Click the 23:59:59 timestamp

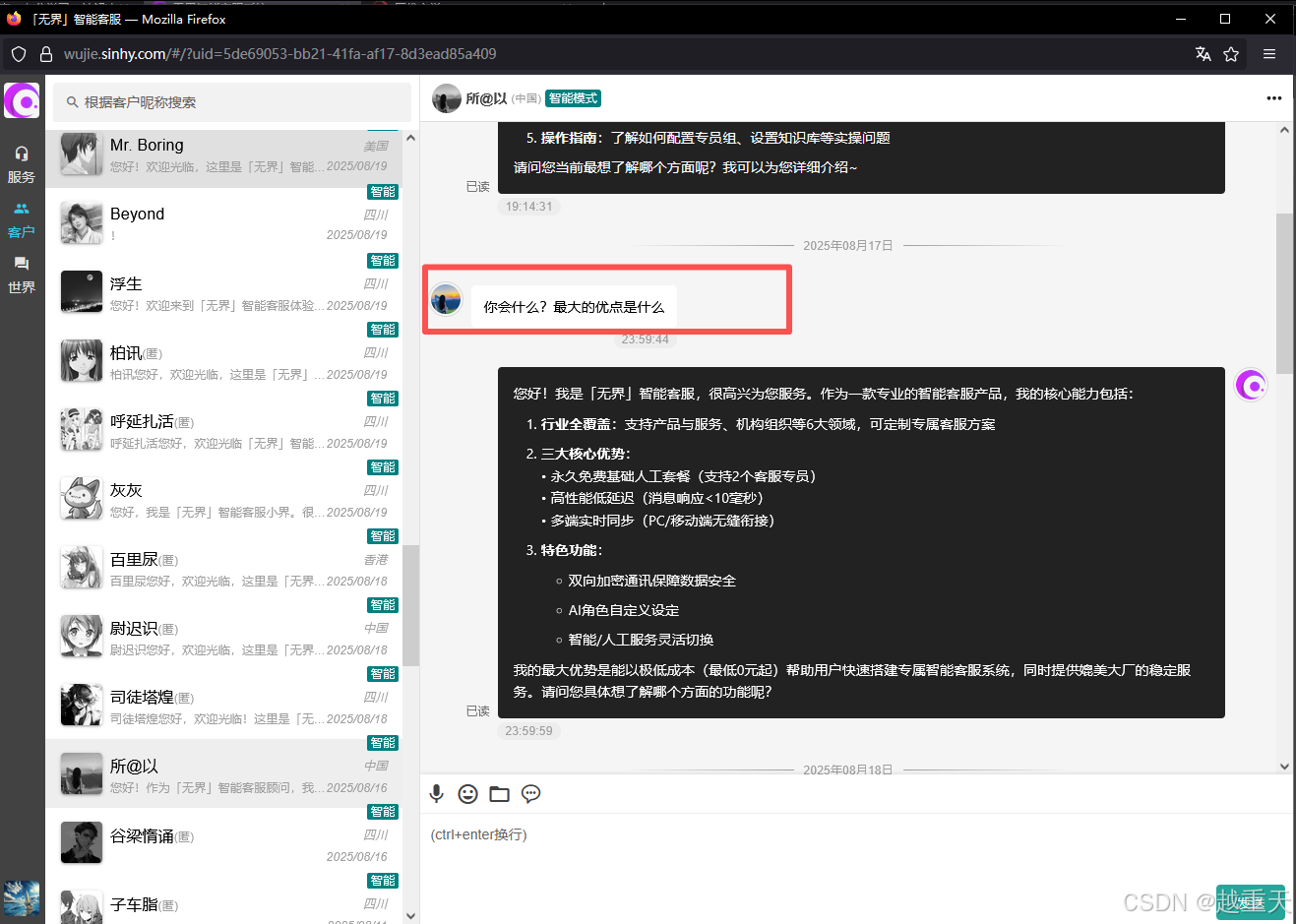529,731
